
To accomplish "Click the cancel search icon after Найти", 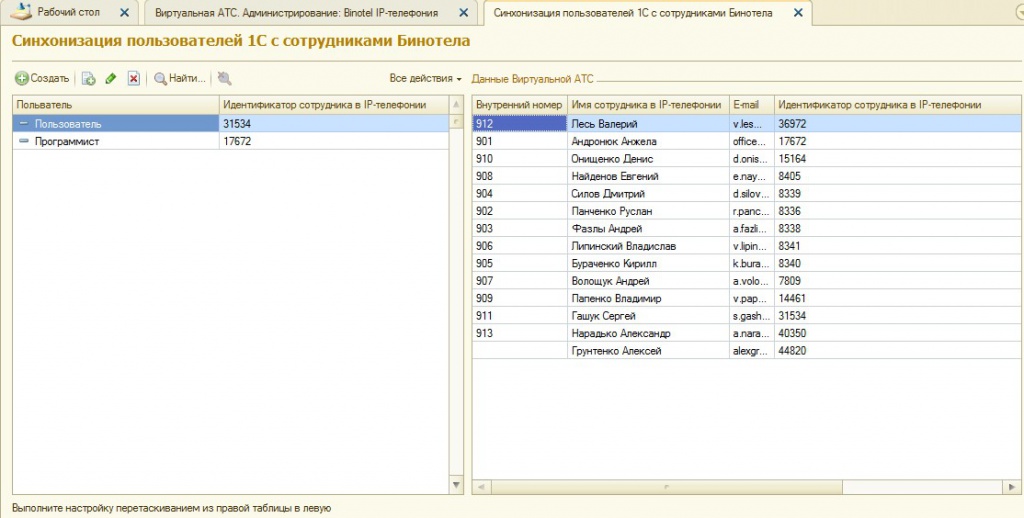I will pyautogui.click(x=225, y=78).
